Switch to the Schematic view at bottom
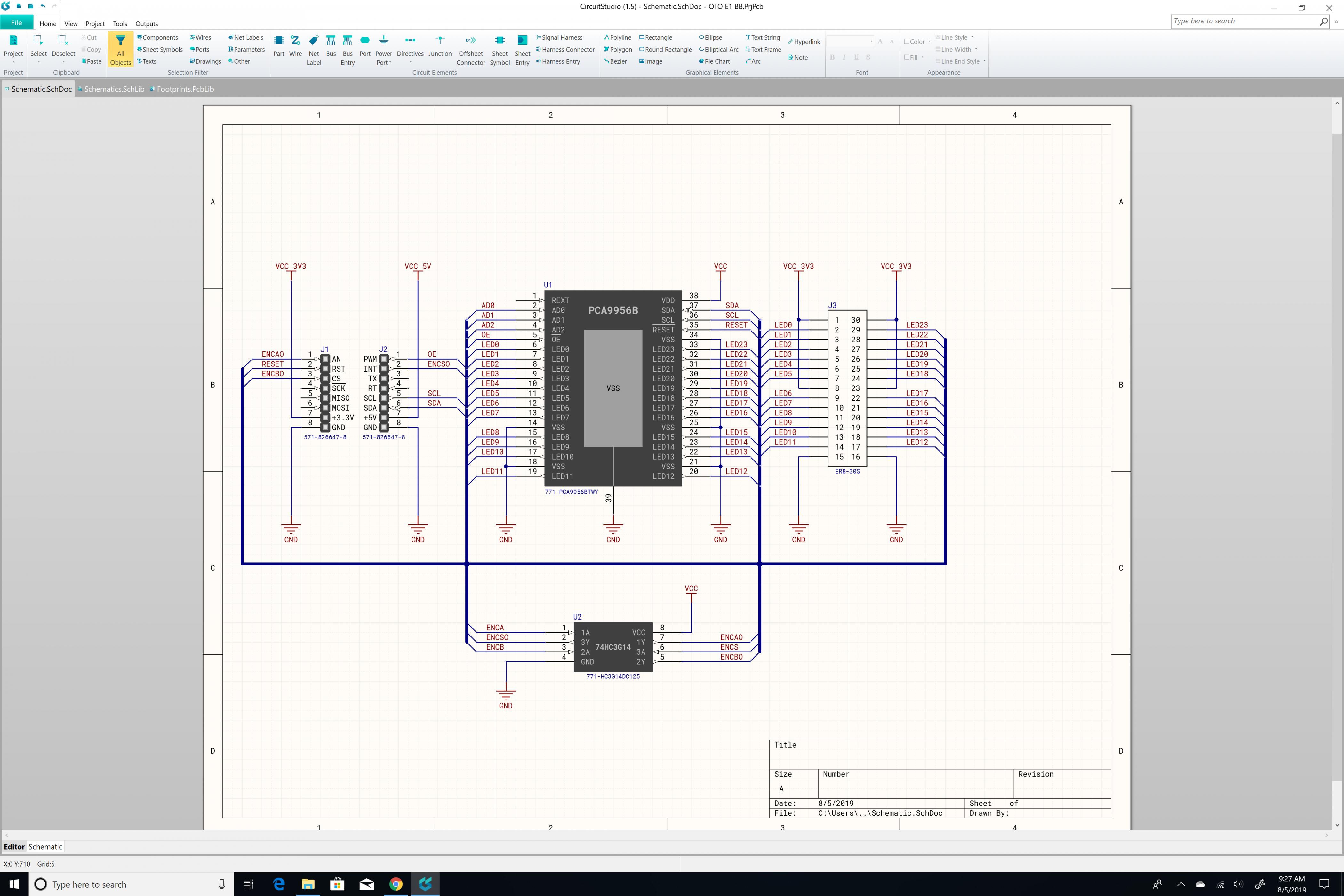This screenshot has width=1344, height=896. [x=45, y=847]
